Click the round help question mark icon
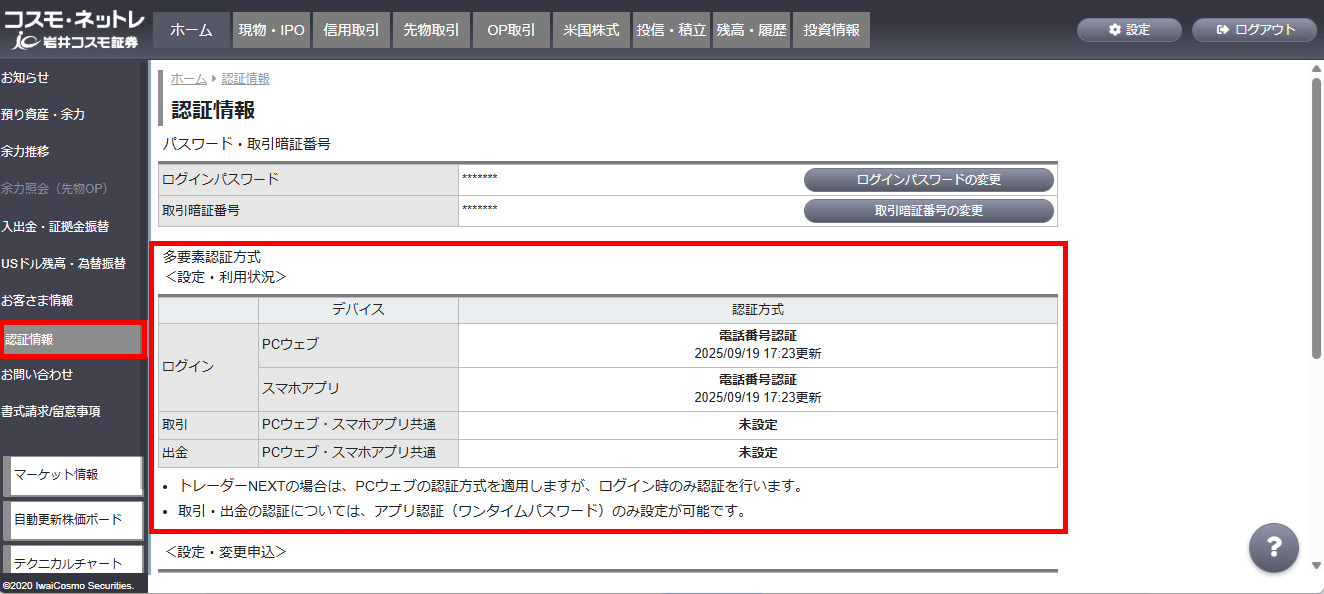The width and height of the screenshot is (1324, 594). (1273, 547)
